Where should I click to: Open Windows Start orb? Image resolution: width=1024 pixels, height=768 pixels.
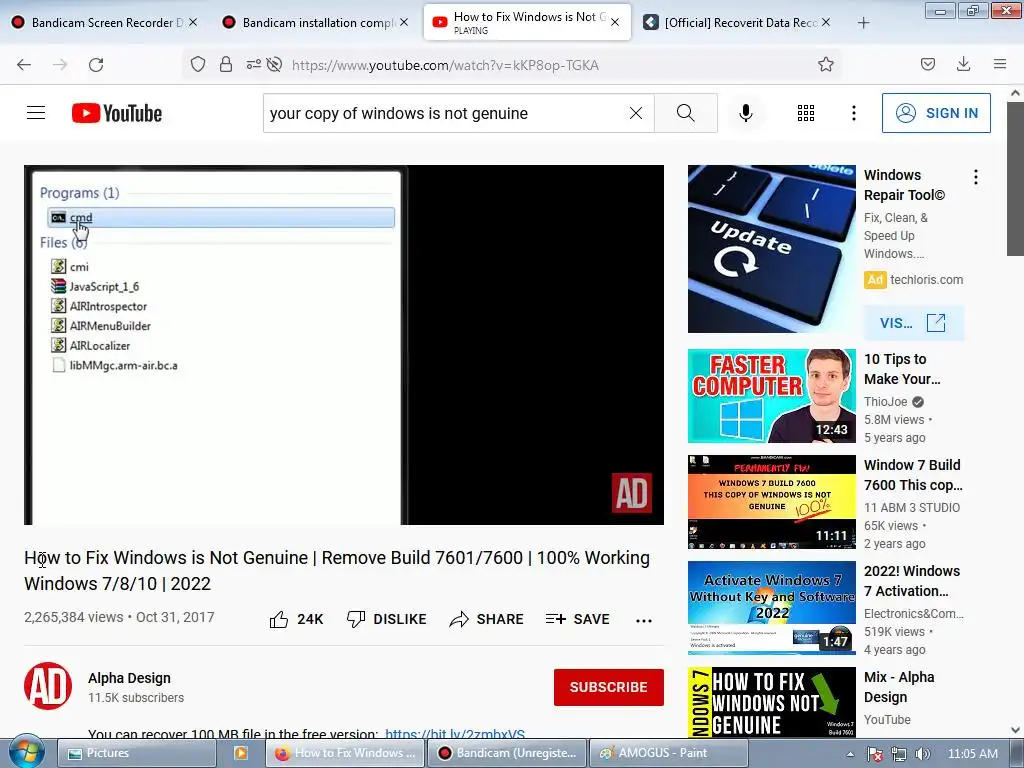click(x=27, y=752)
